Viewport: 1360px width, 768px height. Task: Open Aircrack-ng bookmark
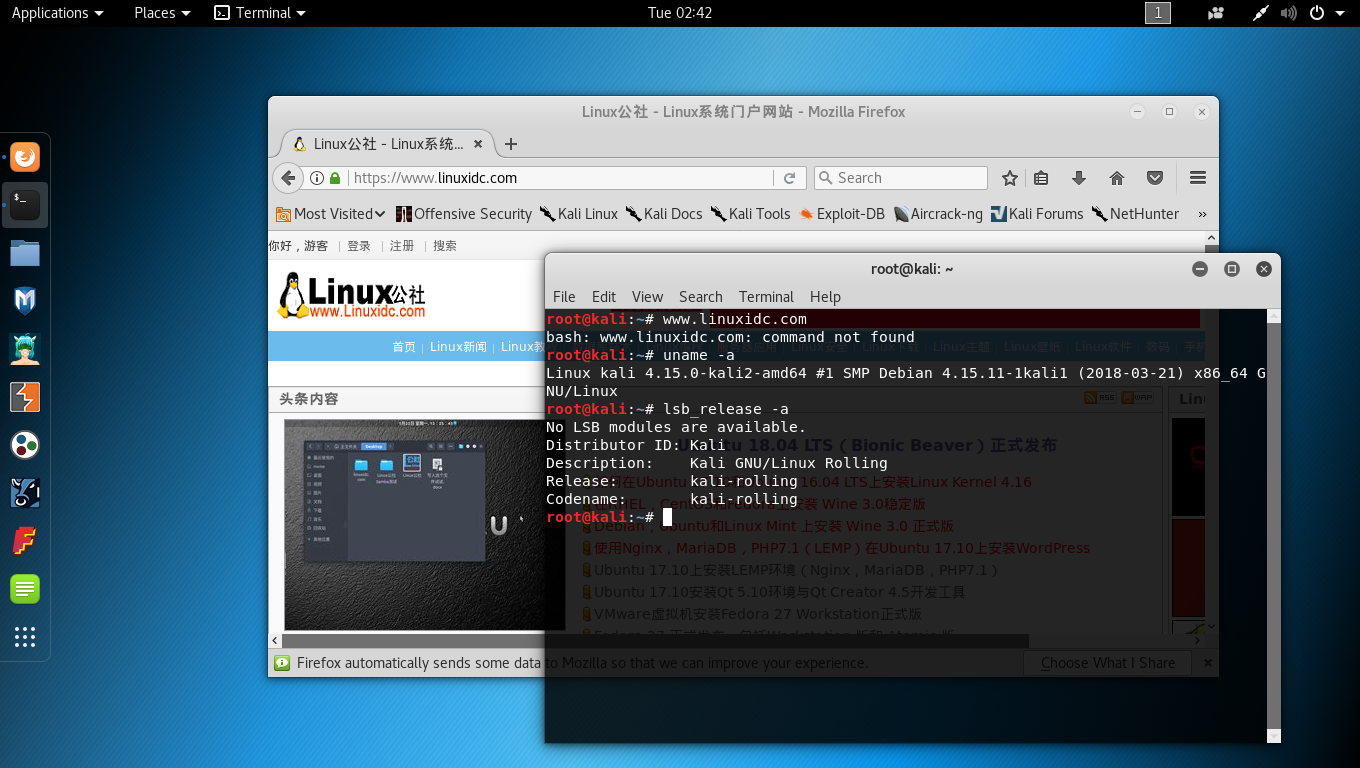(x=938, y=214)
